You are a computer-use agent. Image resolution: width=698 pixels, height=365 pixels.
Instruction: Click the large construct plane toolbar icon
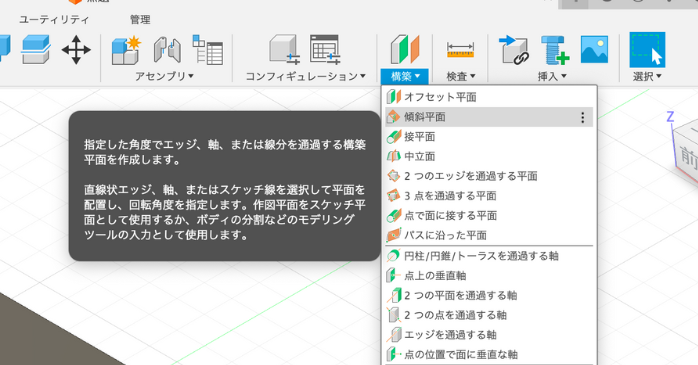[x=405, y=49]
